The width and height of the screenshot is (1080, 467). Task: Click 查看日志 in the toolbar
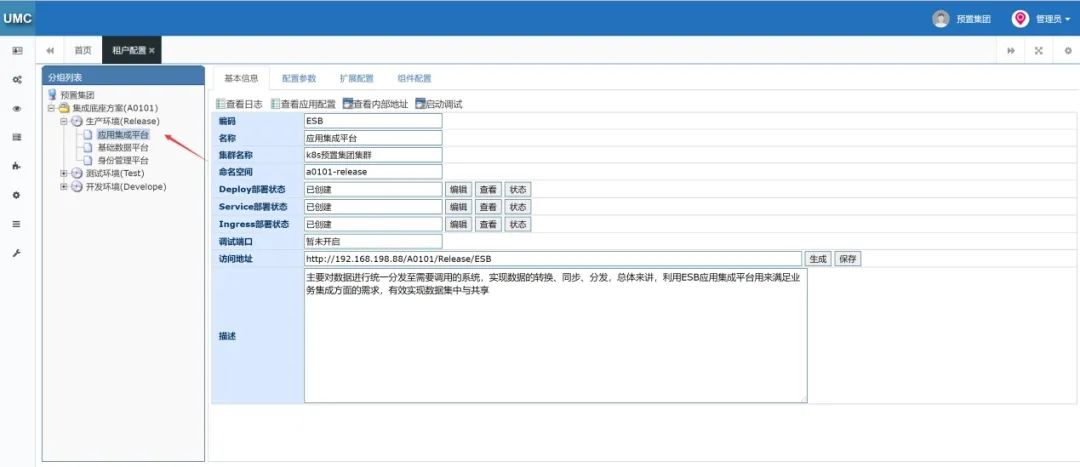coord(239,104)
